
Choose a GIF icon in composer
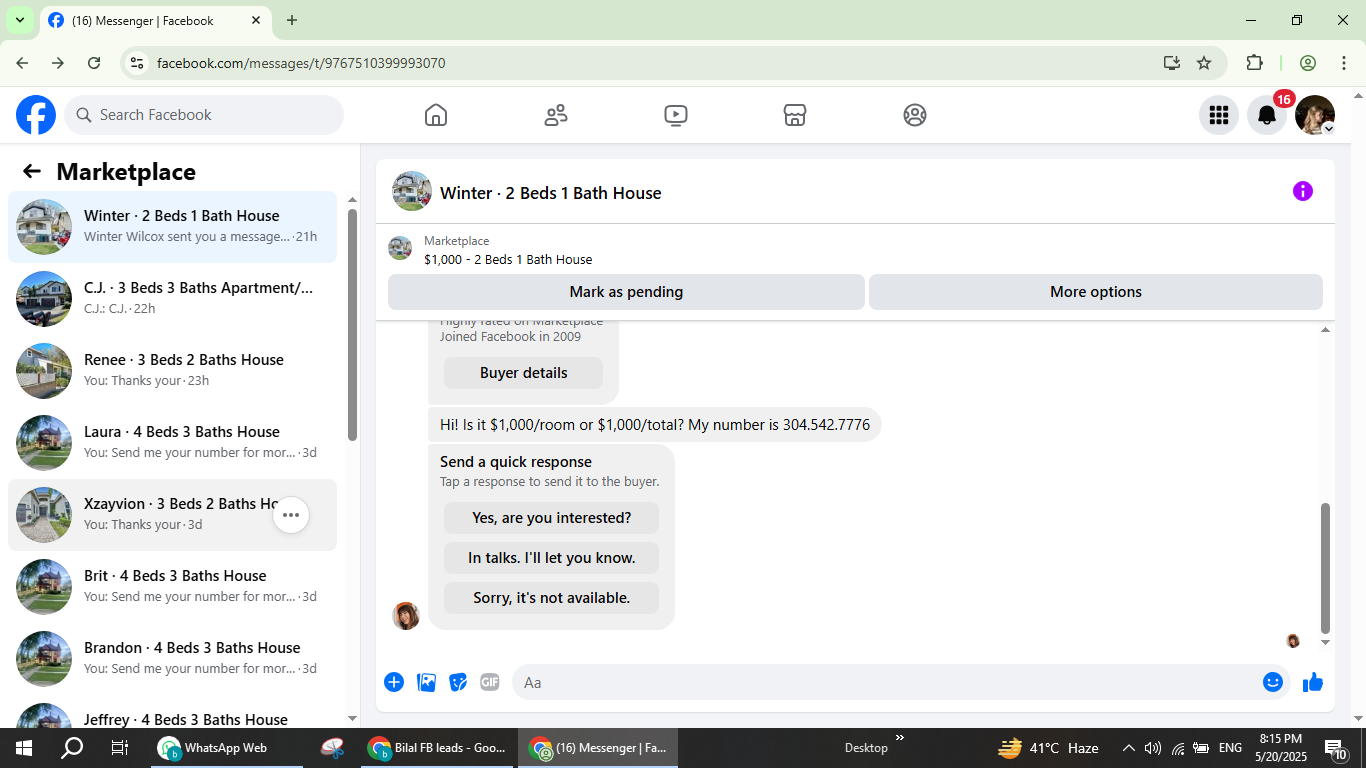click(490, 682)
